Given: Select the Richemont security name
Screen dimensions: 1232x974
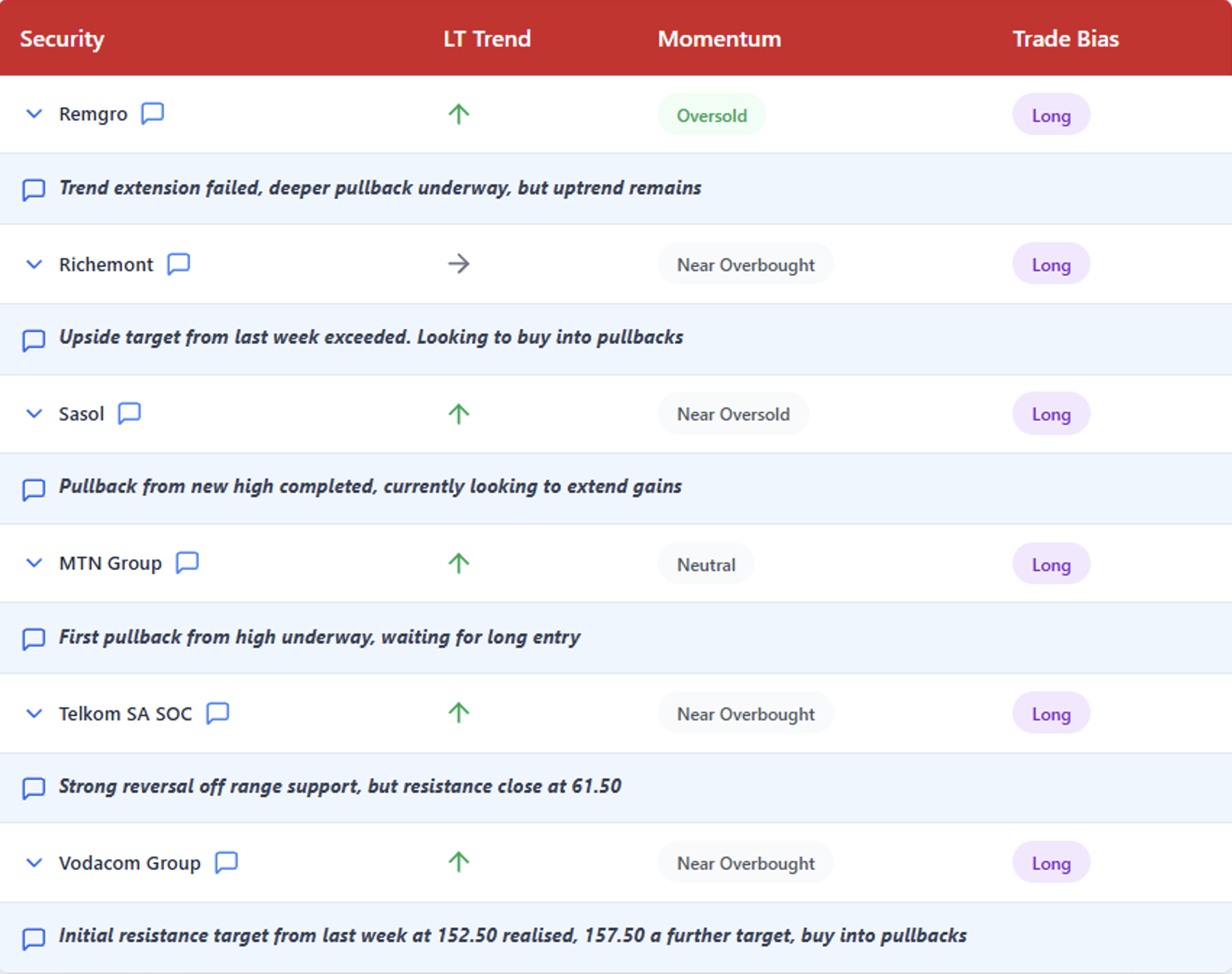Looking at the screenshot, I should [x=106, y=264].
